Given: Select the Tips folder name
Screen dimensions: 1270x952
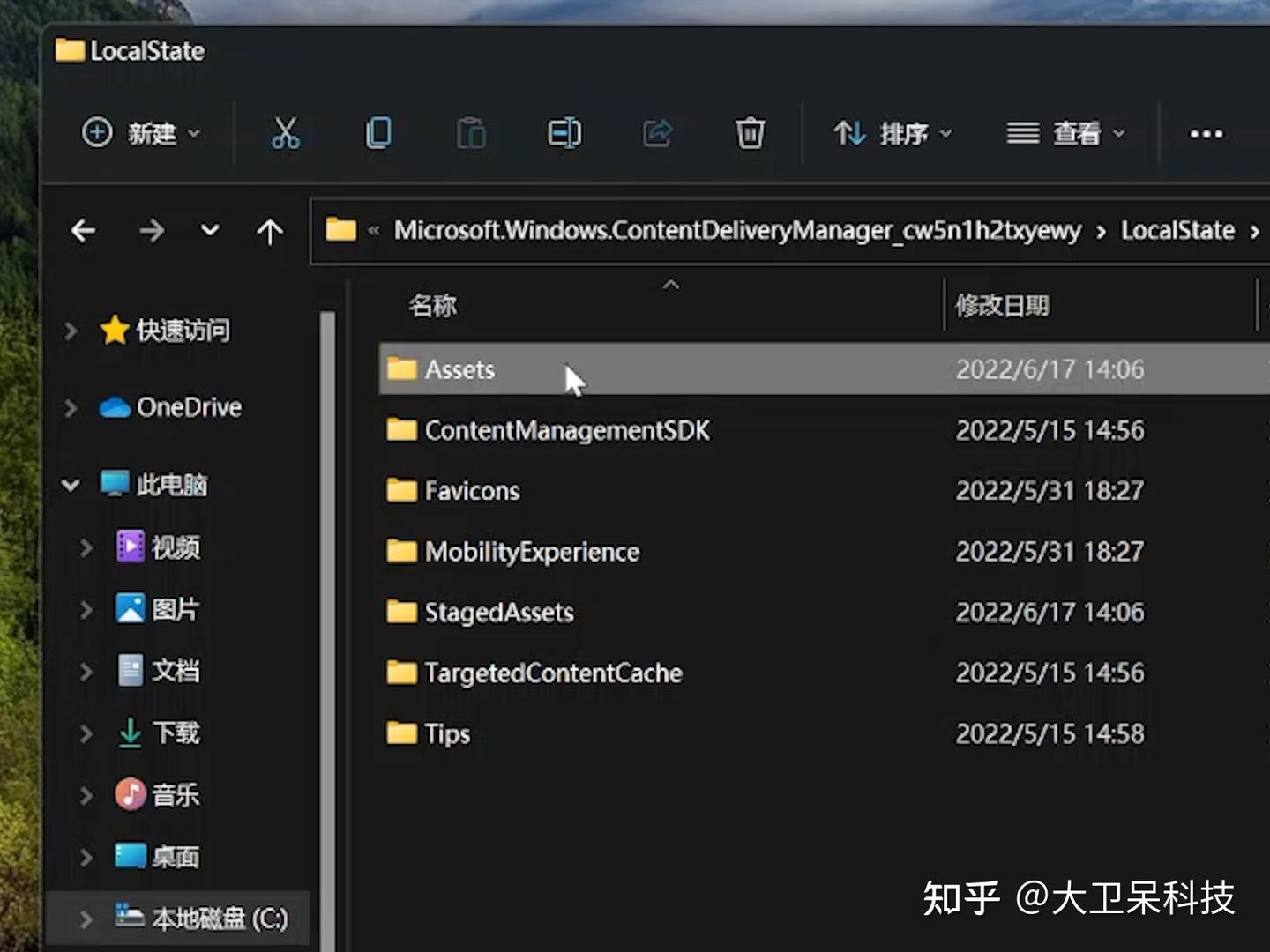Looking at the screenshot, I should [447, 734].
